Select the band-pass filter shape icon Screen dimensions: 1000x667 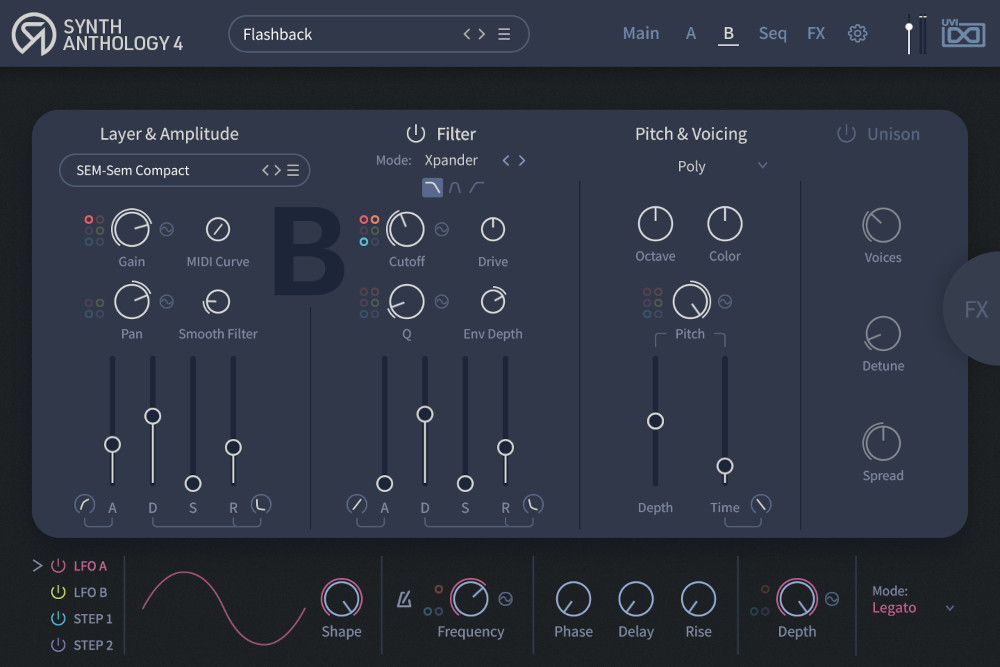(456, 187)
